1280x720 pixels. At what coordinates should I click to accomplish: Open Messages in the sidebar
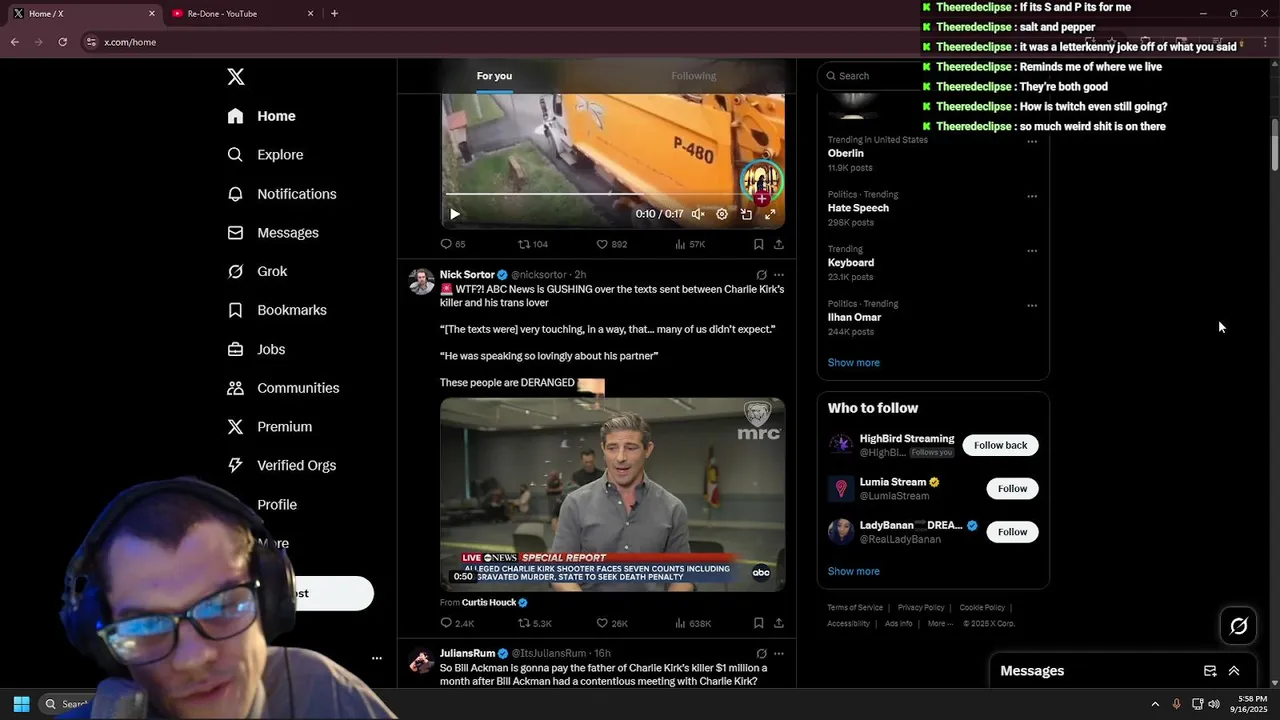point(273,233)
